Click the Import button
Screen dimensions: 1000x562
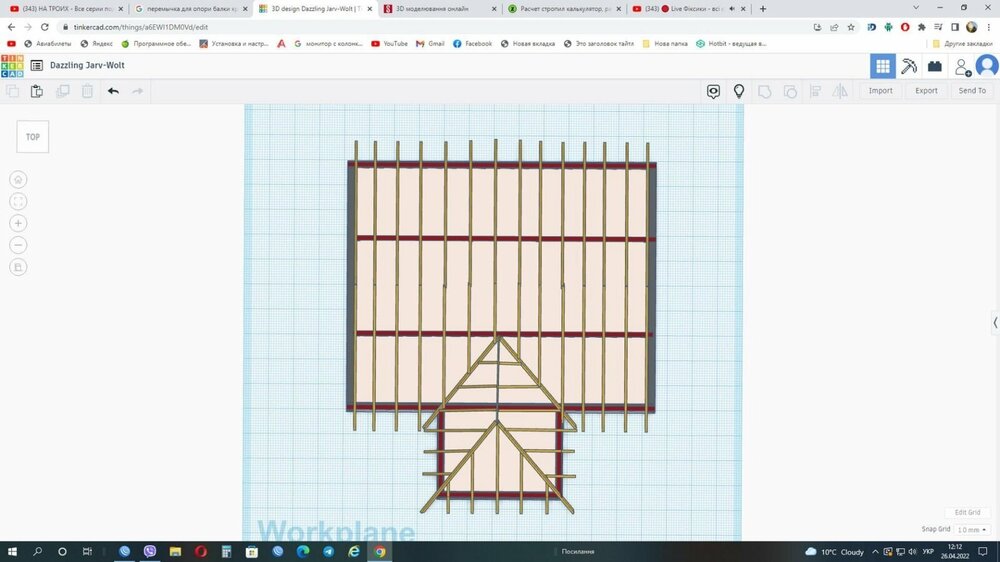point(880,91)
